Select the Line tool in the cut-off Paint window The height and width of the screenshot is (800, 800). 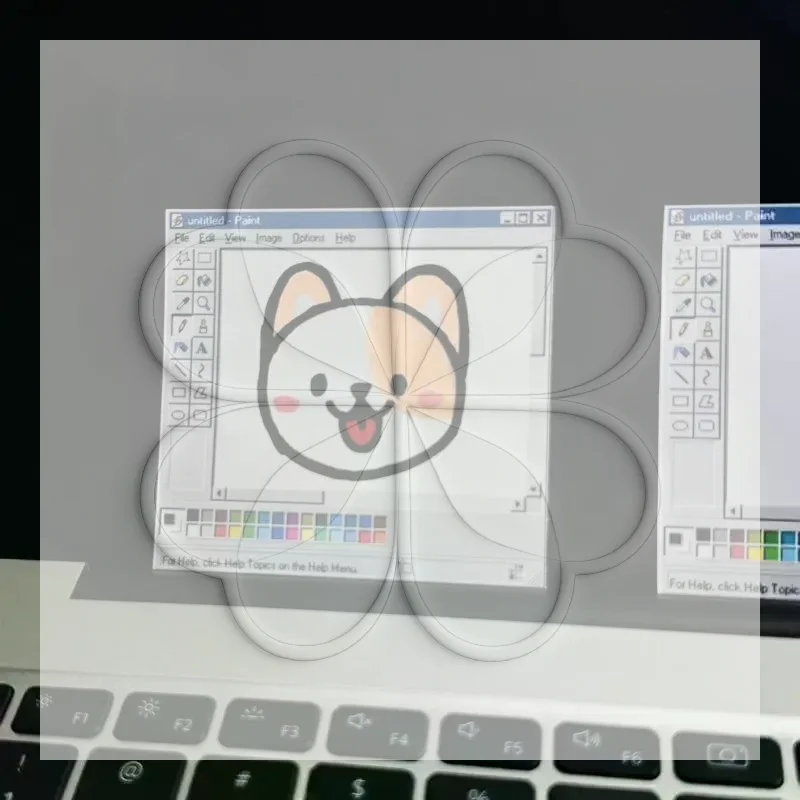tap(682, 377)
